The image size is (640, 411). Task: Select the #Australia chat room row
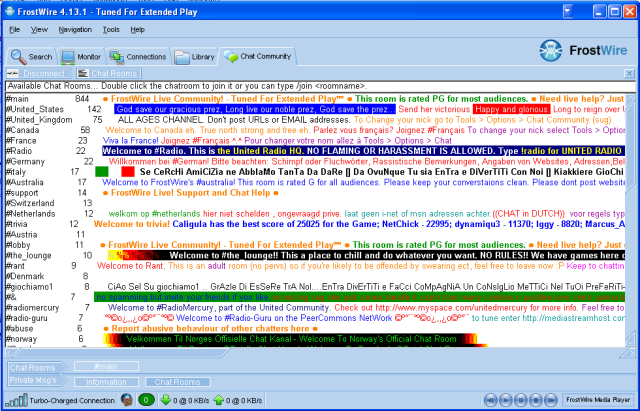pyautogui.click(x=315, y=182)
